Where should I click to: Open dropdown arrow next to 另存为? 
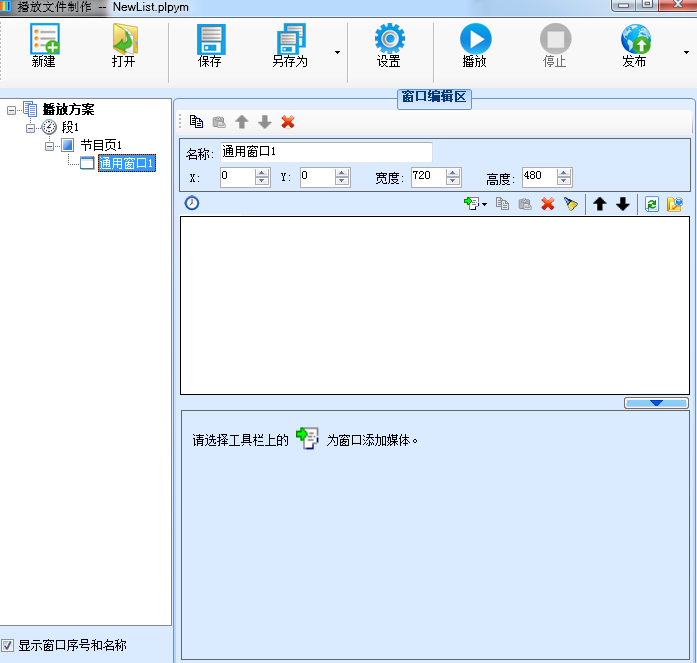point(337,52)
